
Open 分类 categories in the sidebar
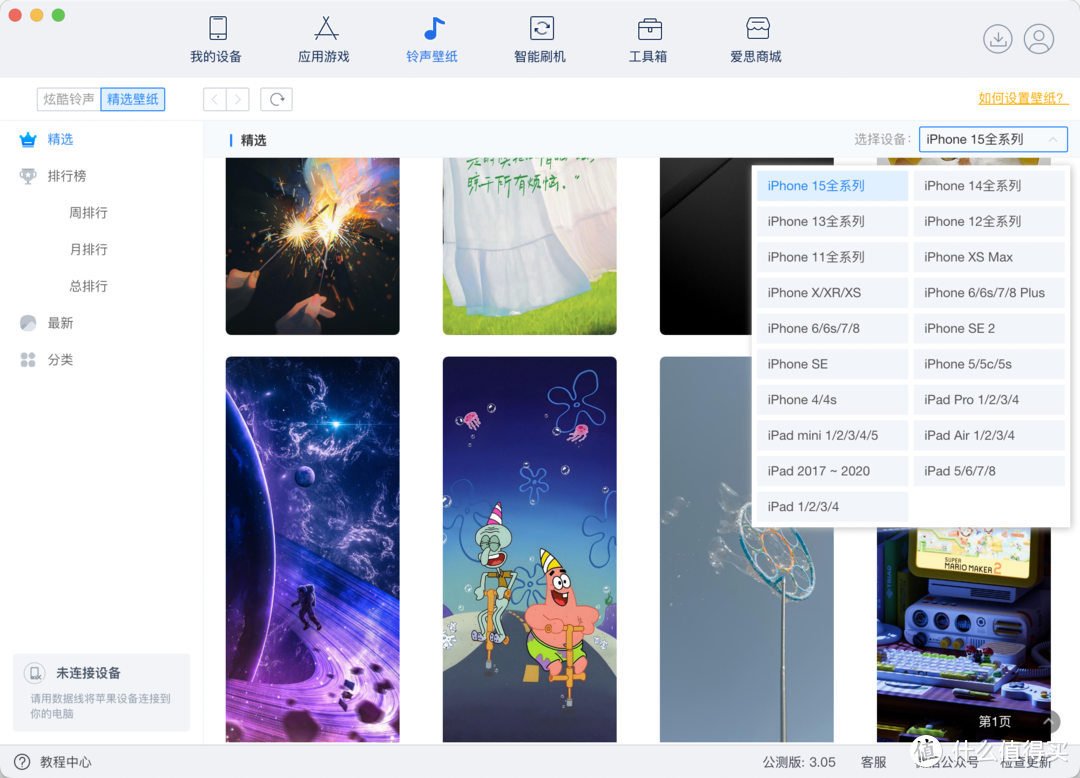pos(60,359)
